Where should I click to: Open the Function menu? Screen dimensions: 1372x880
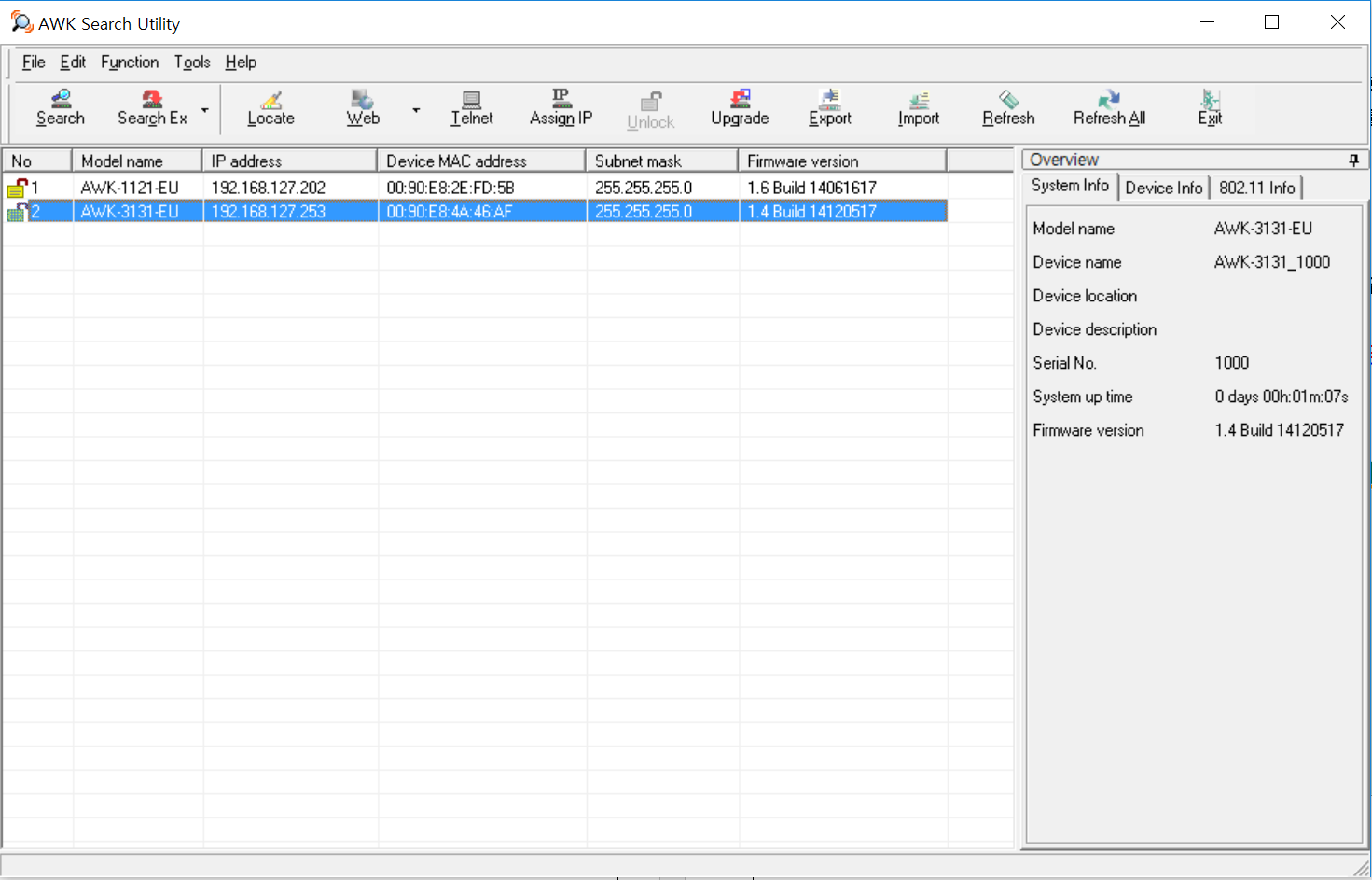coord(130,62)
